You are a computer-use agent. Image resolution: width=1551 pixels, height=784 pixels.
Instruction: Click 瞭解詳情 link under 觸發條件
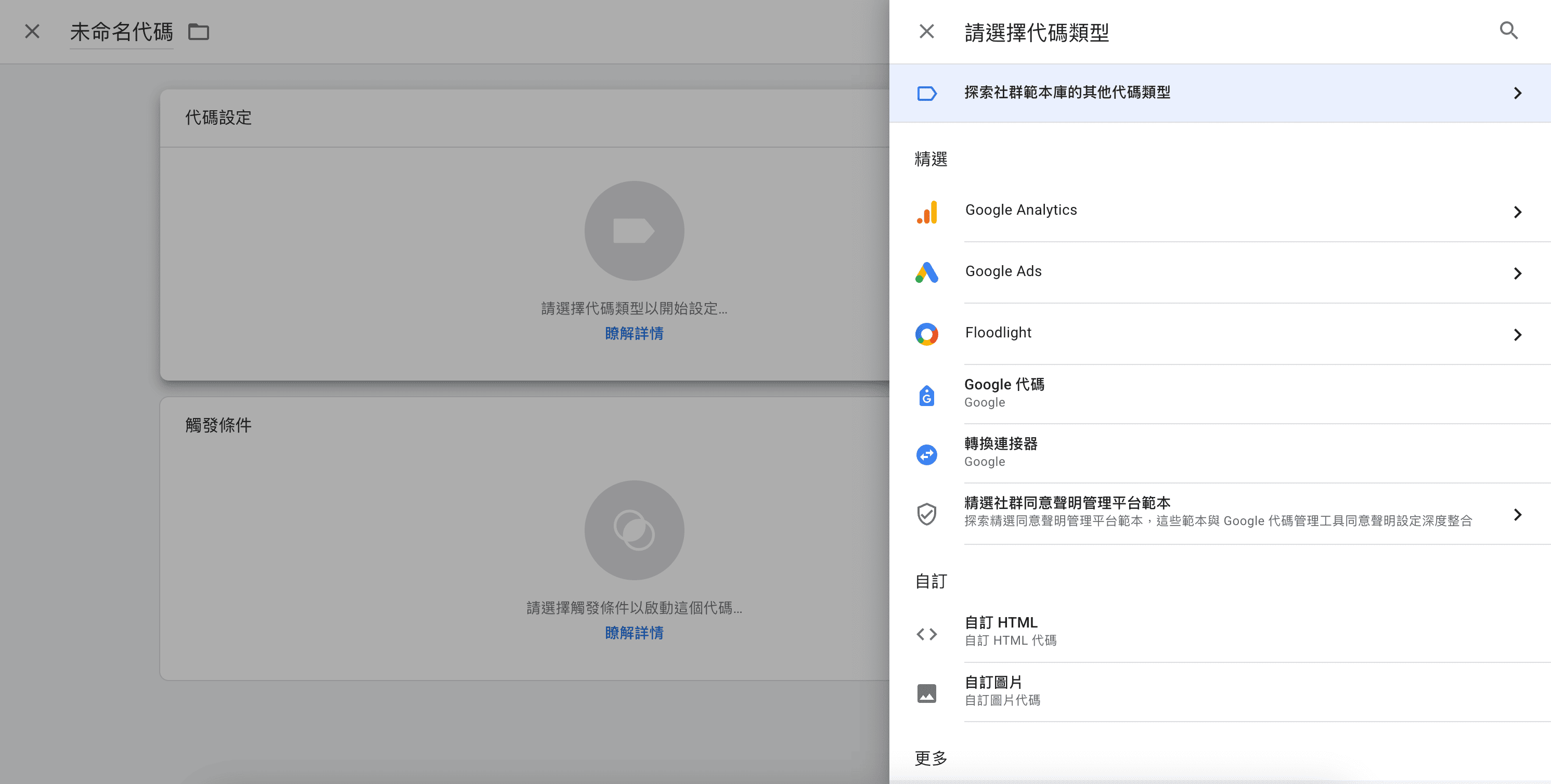pyautogui.click(x=634, y=633)
